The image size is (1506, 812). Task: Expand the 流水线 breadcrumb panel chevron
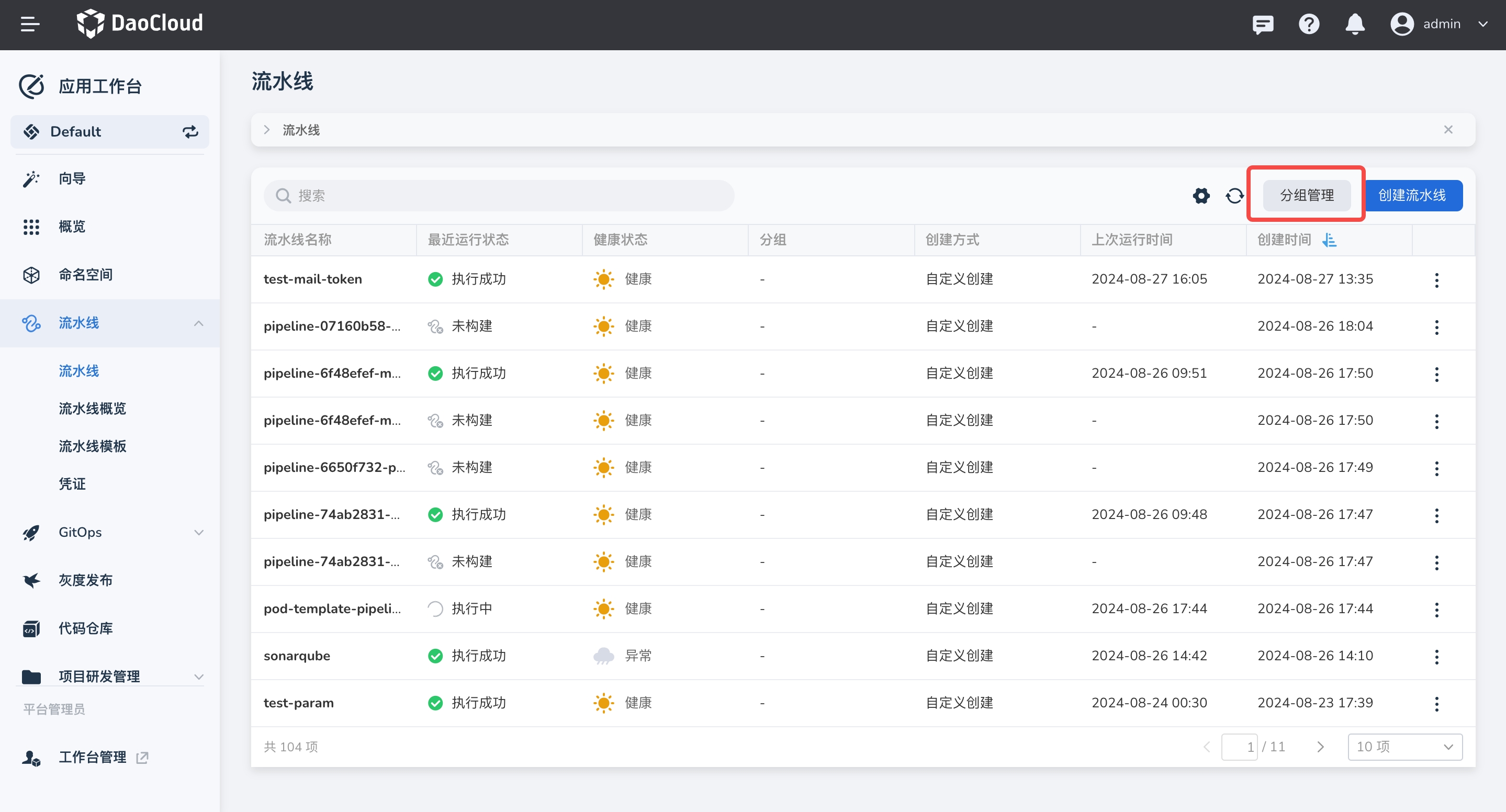pyautogui.click(x=266, y=130)
